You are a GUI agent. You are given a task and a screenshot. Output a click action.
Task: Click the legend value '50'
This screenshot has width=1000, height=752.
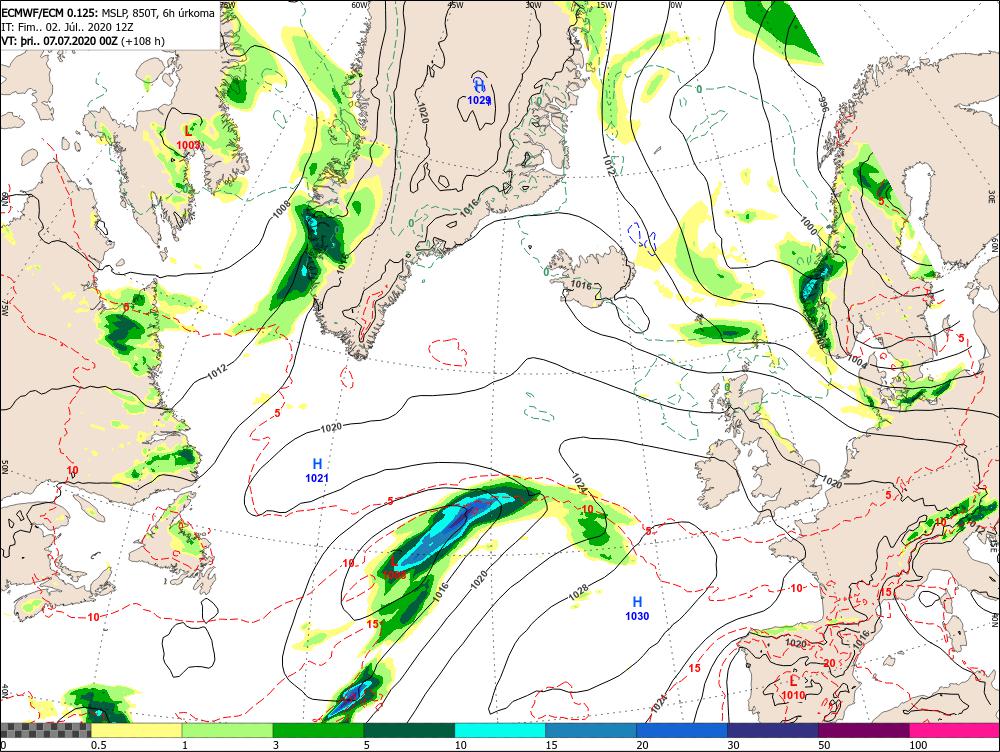pos(825,745)
